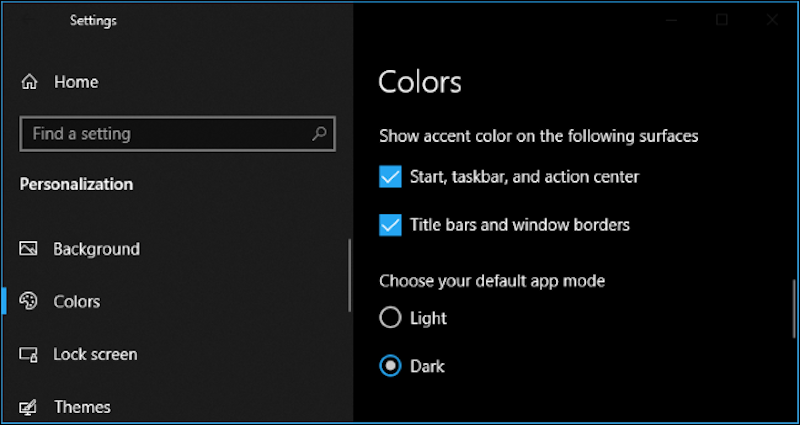Image resolution: width=800 pixels, height=425 pixels.
Task: Maximize the Settings window
Action: 721,20
